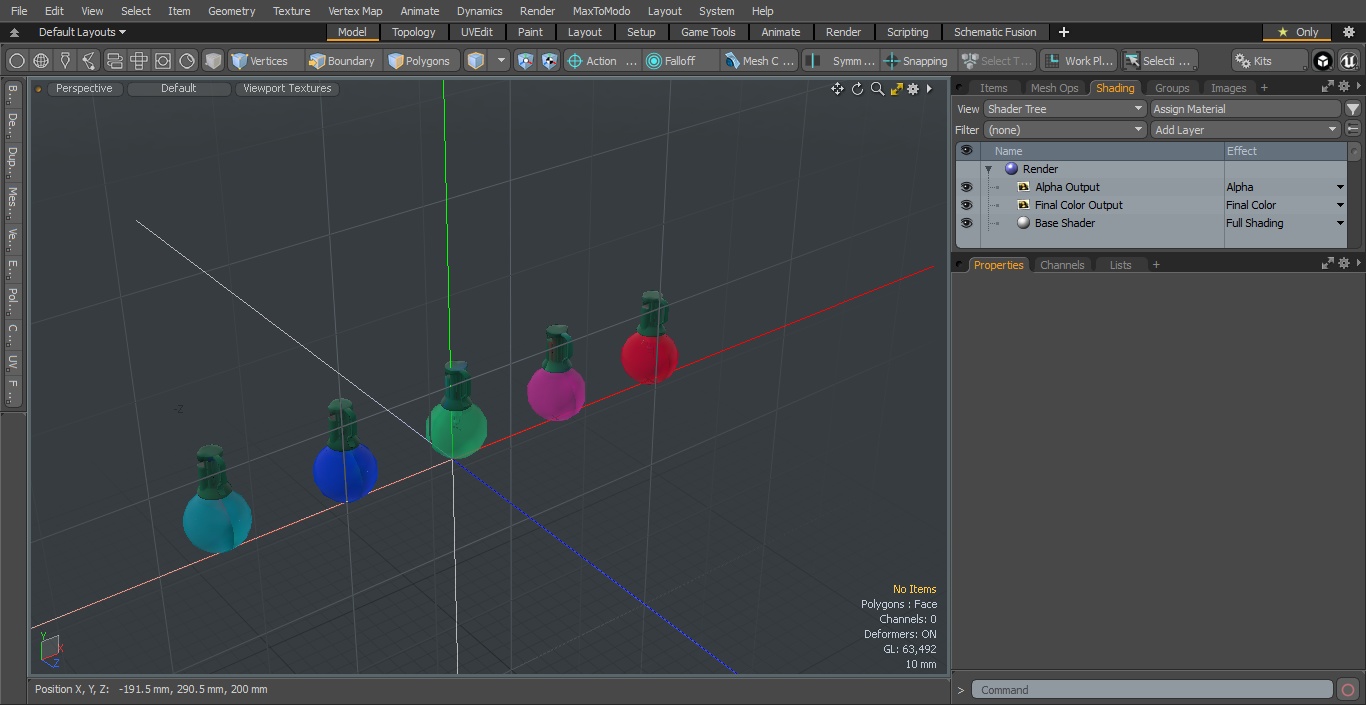
Task: Switch to the Items tab
Action: (x=993, y=88)
